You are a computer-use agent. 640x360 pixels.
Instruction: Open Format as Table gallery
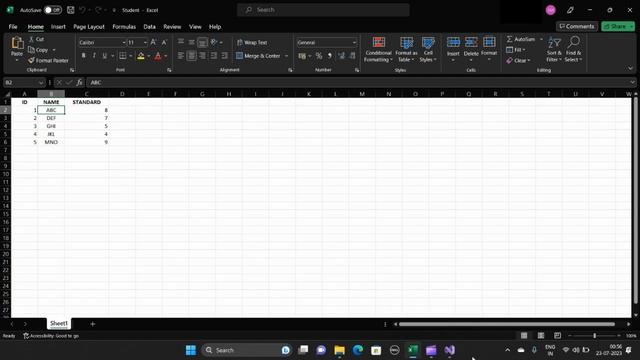coord(406,49)
